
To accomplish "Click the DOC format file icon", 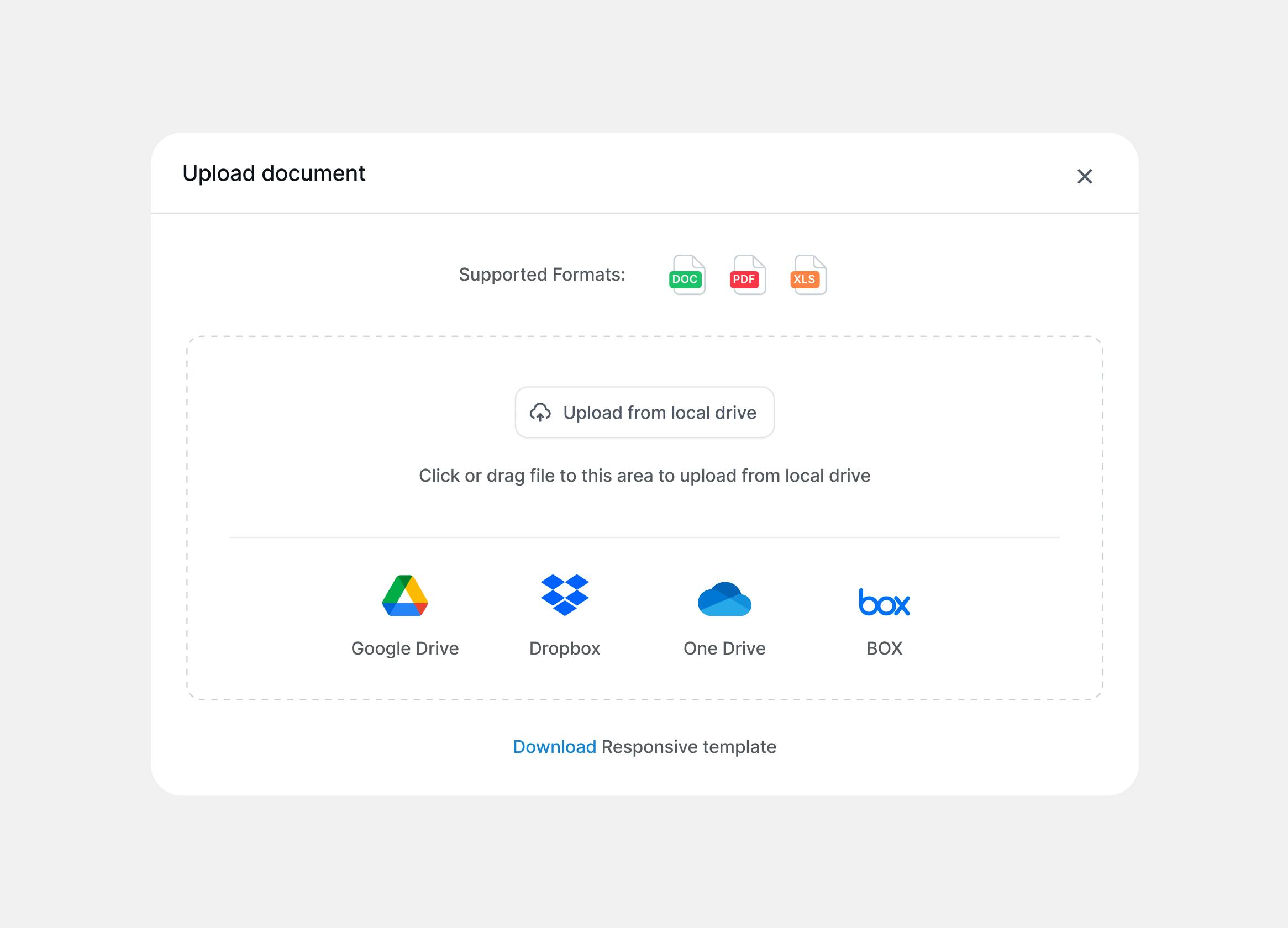I will click(x=688, y=275).
